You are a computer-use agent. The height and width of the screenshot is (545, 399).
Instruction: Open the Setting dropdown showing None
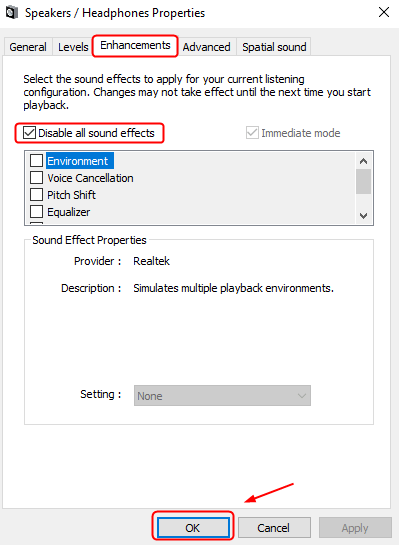[x=222, y=396]
